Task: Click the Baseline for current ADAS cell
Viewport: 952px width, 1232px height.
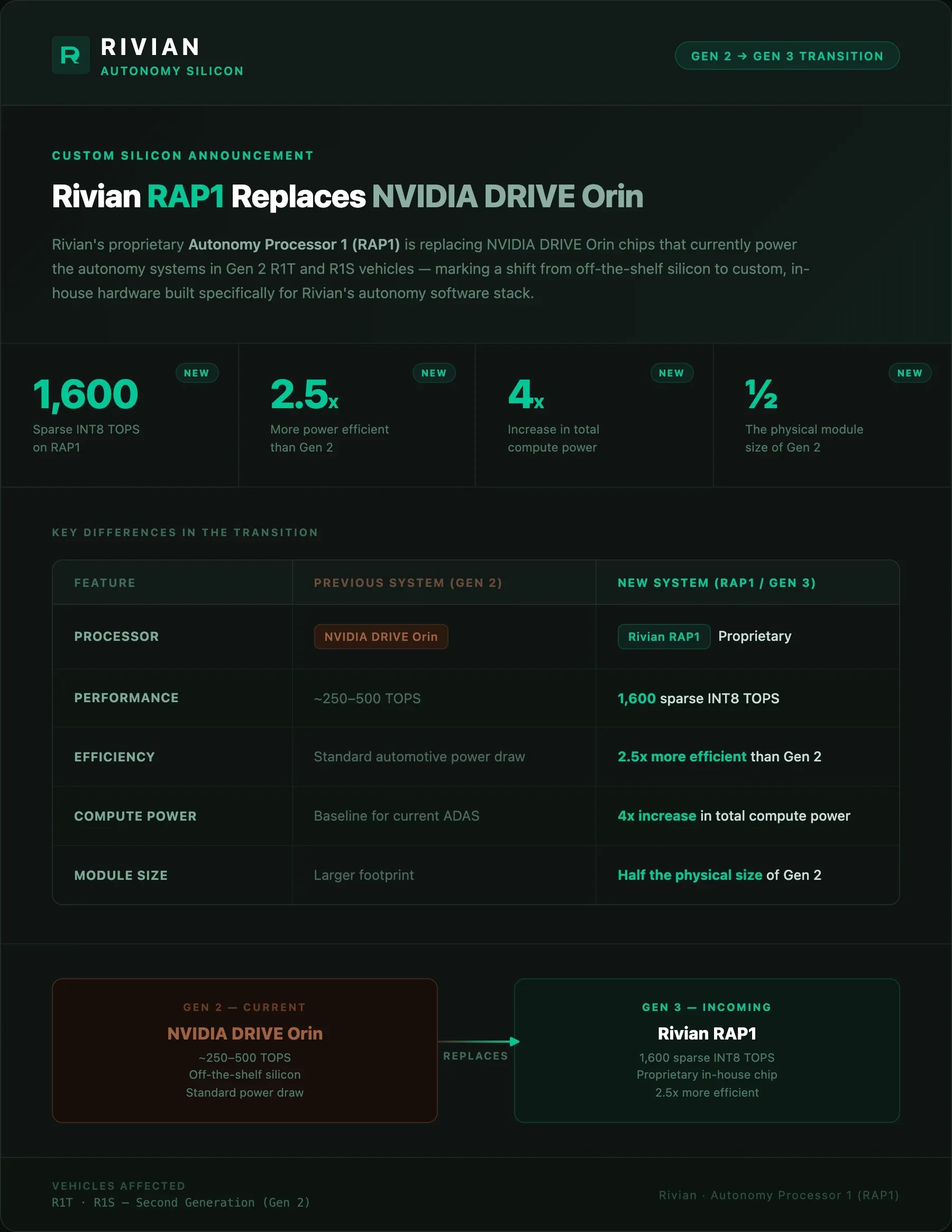Action: click(x=397, y=816)
